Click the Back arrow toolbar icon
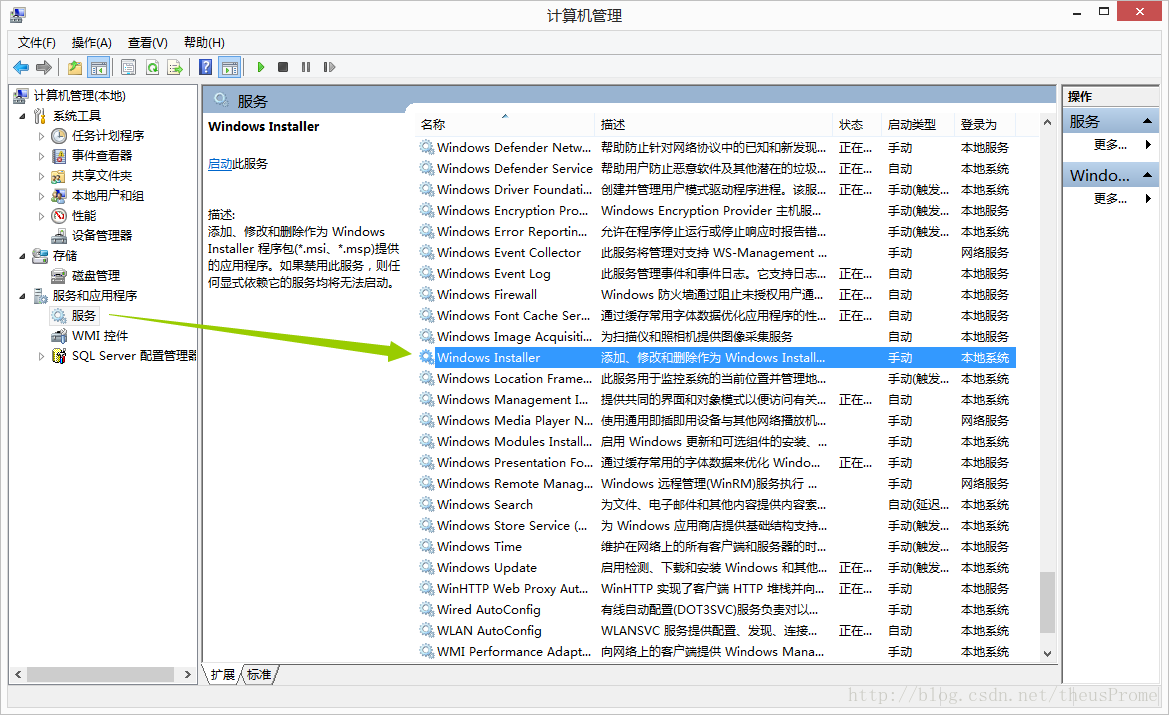Image resolution: width=1169 pixels, height=715 pixels. coord(21,67)
